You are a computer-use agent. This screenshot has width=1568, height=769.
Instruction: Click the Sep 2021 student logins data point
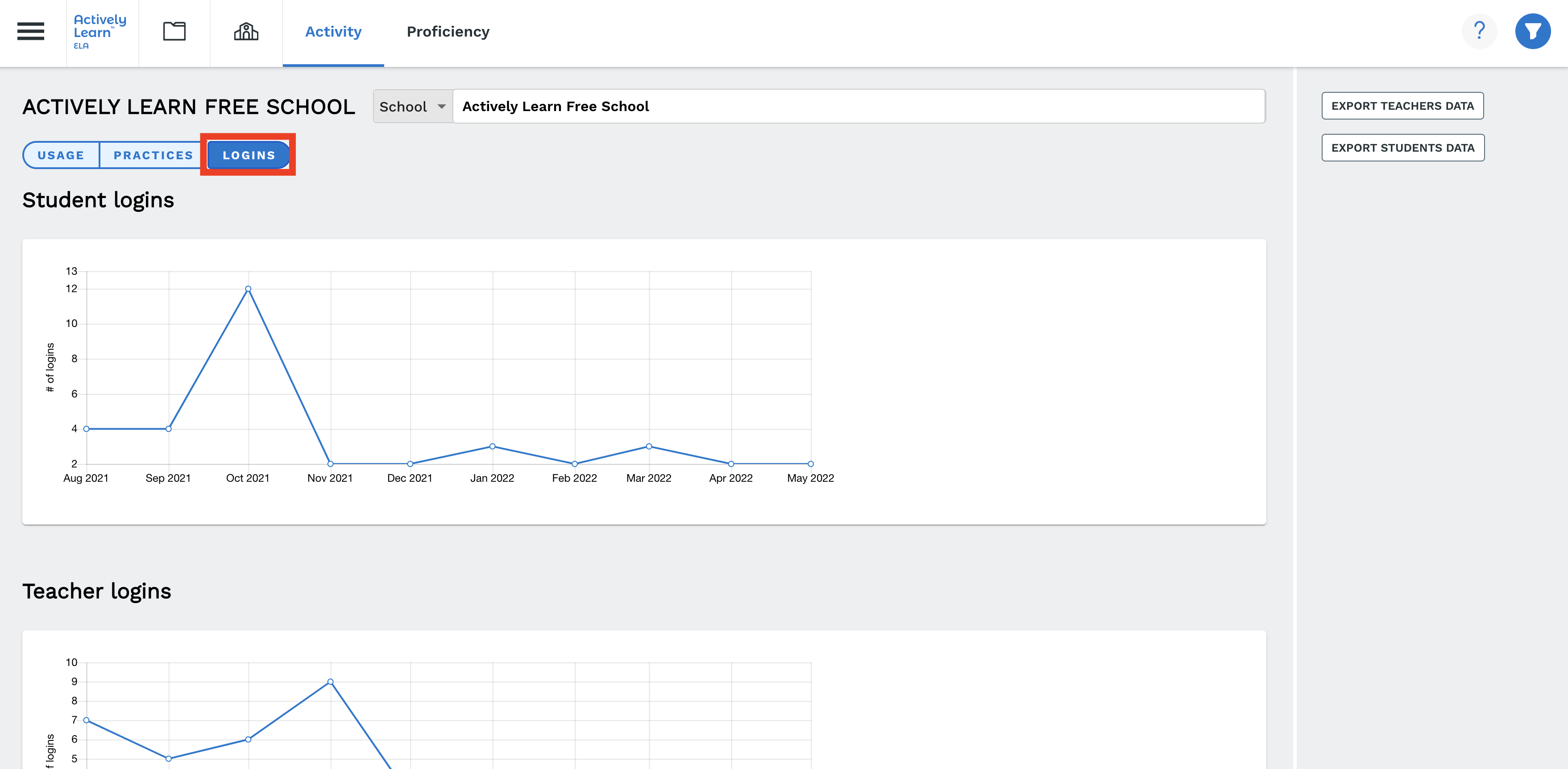click(169, 429)
